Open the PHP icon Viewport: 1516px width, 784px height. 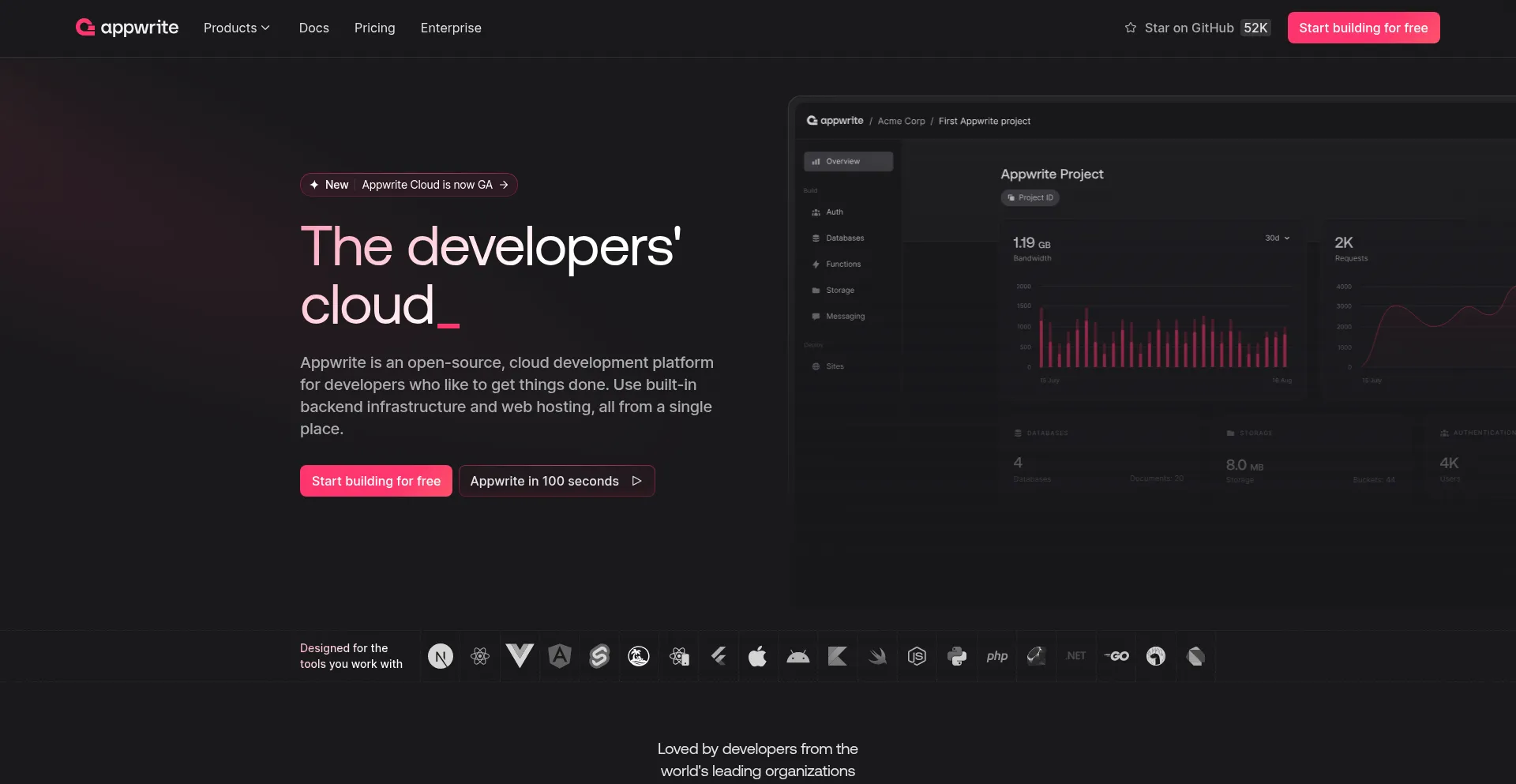996,656
